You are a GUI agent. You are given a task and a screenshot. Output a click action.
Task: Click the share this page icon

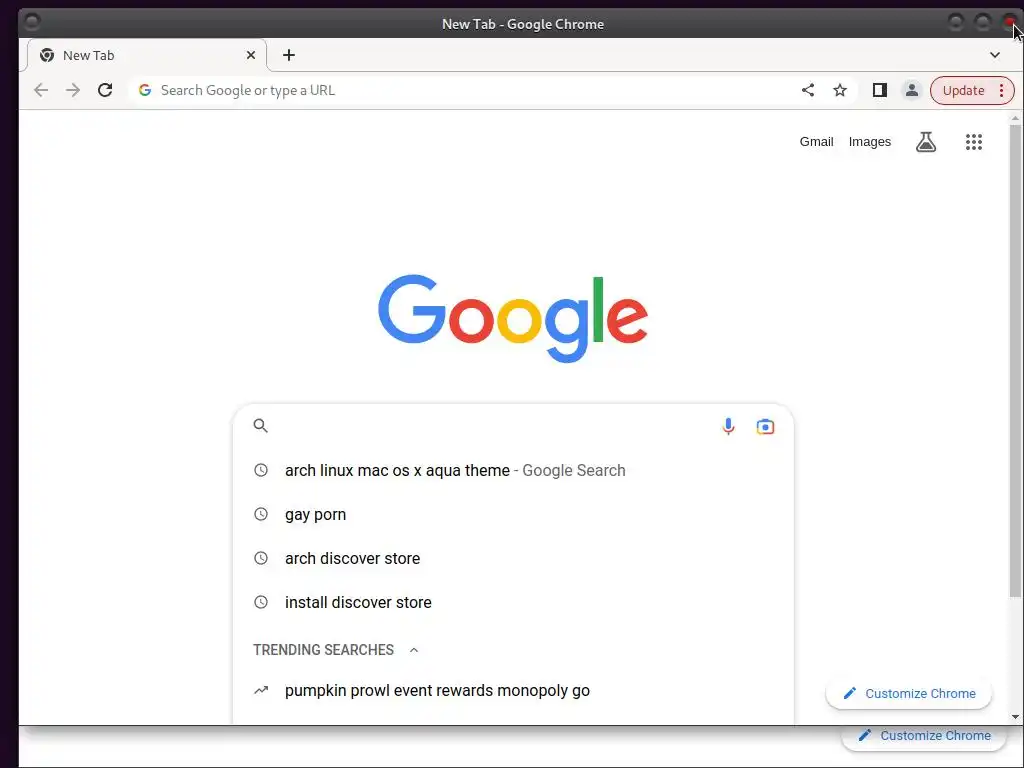[808, 90]
